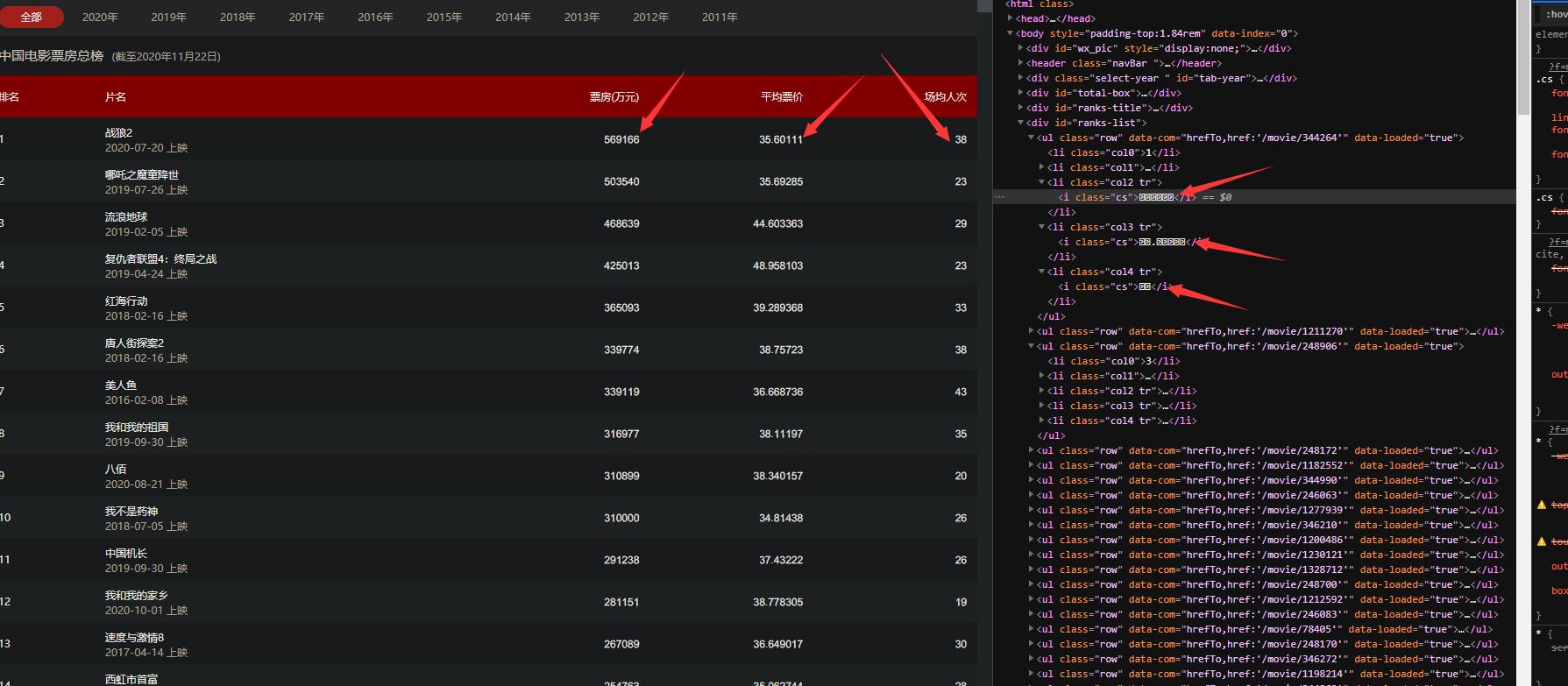
Task: Open the 美人鱼 movie row
Action: 488,392
